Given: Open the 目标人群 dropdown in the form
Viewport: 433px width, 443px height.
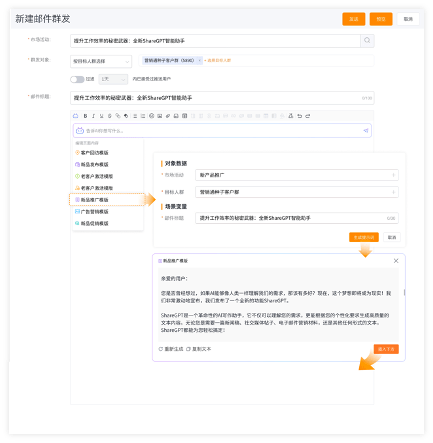Looking at the screenshot, I should [x=297, y=192].
